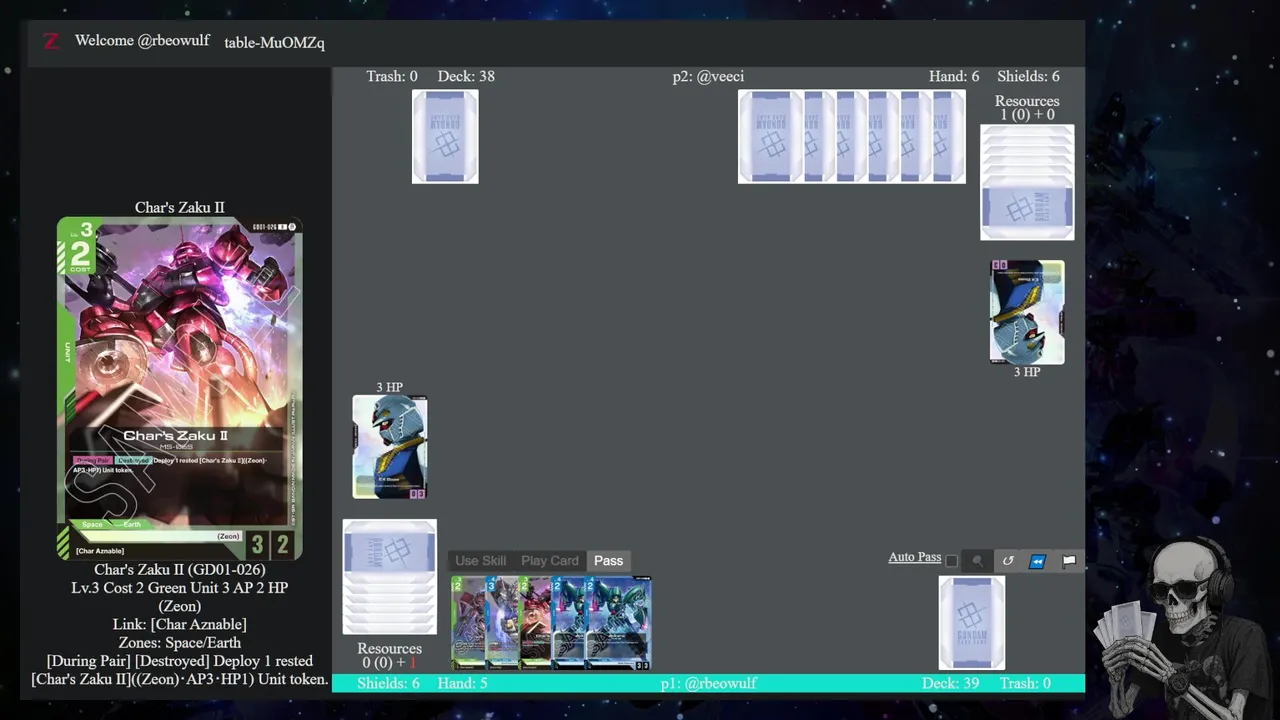Viewport: 1280px width, 720px height.
Task: Click the Auto Pass underlined label
Action: [x=915, y=557]
